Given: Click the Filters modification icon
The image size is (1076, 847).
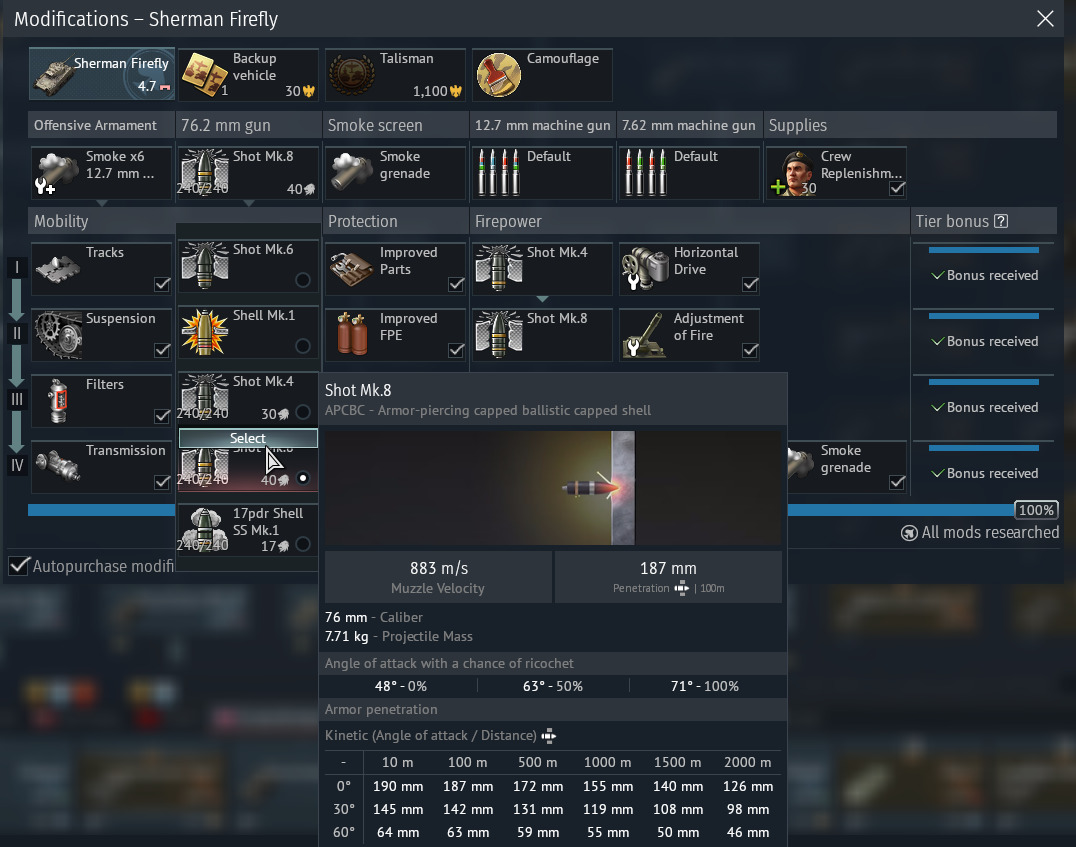Looking at the screenshot, I should 57,401.
